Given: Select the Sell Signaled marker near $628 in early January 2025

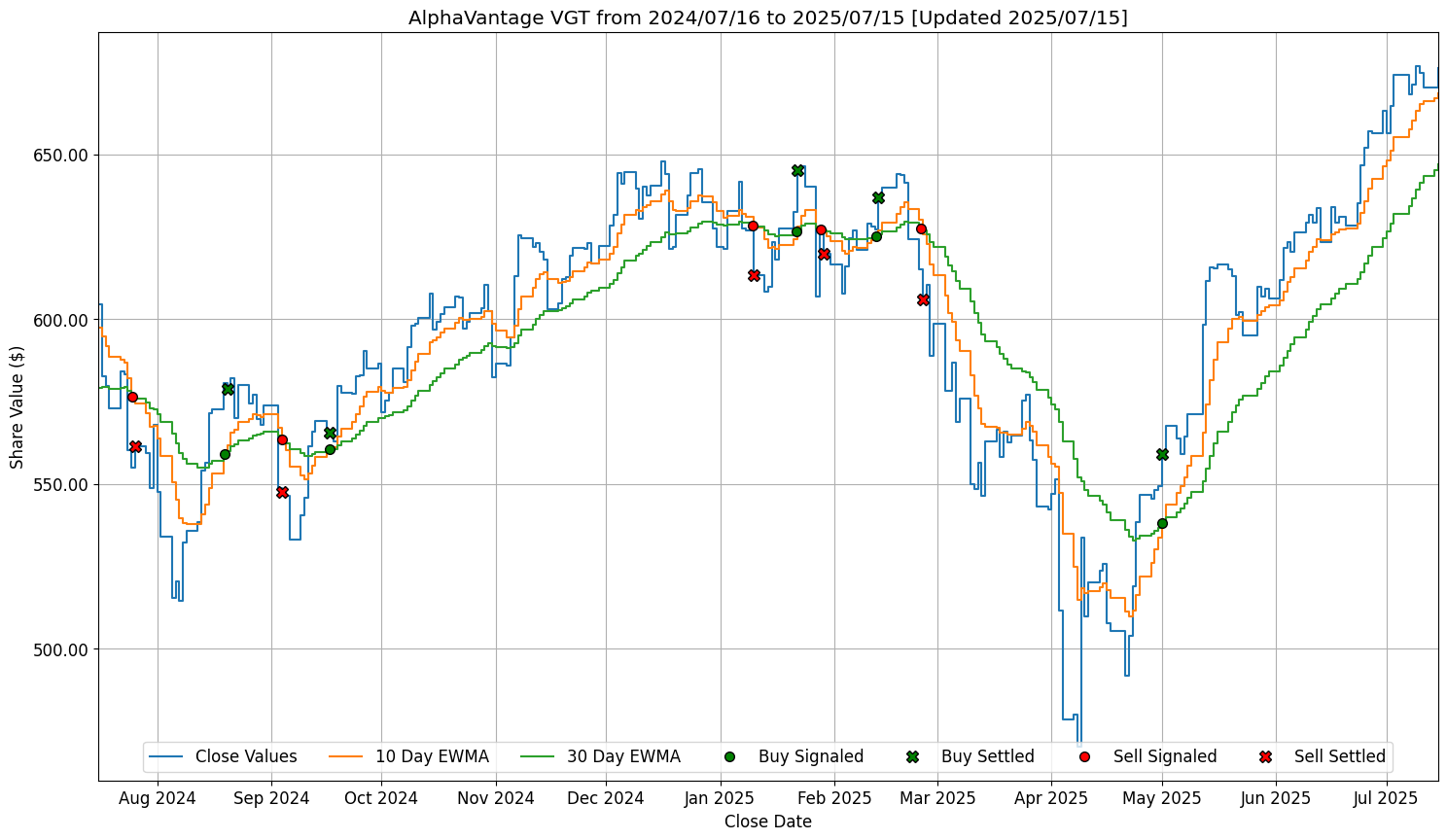Looking at the screenshot, I should point(753,226).
